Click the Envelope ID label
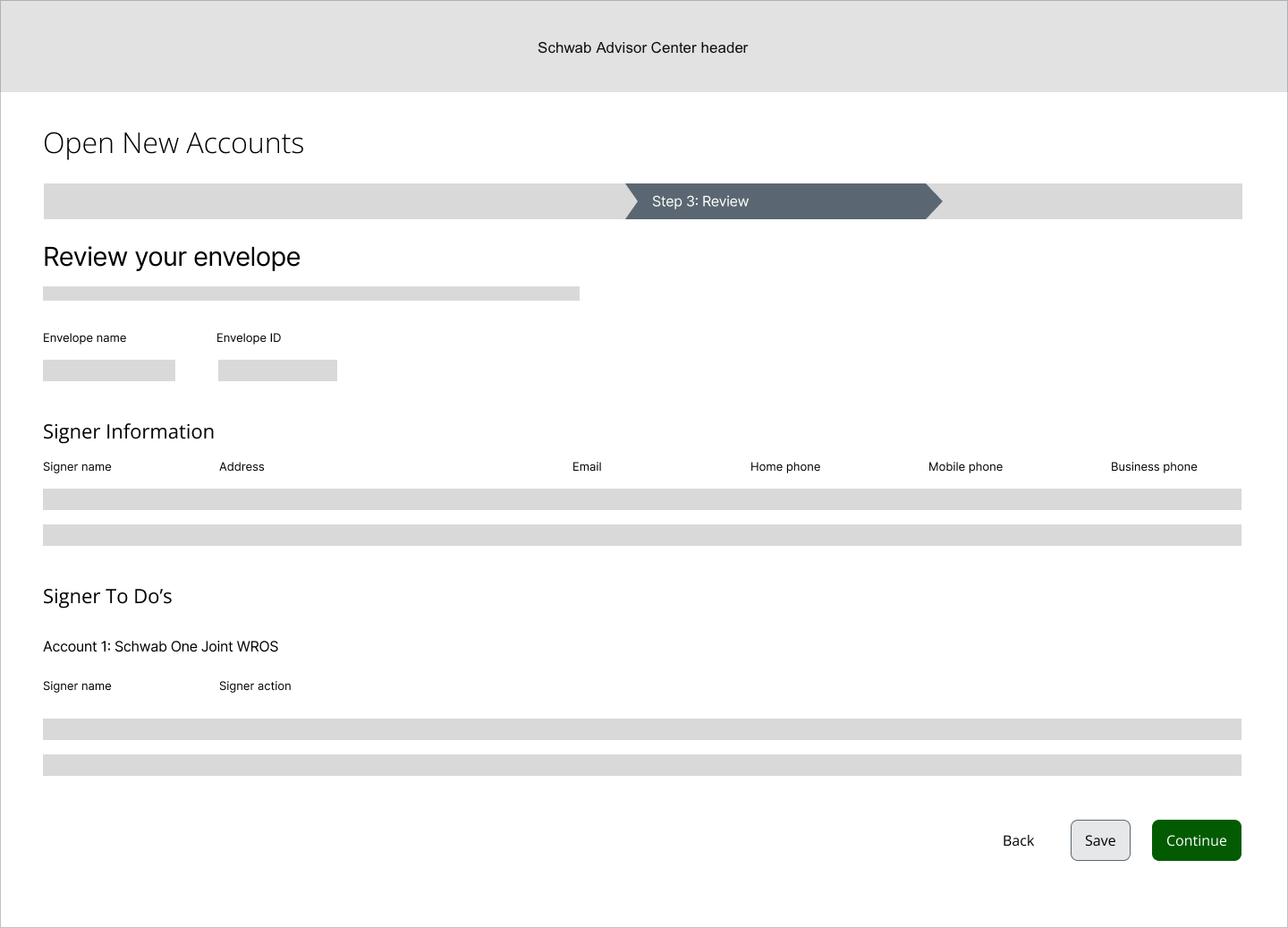The height and width of the screenshot is (928, 1288). click(249, 337)
